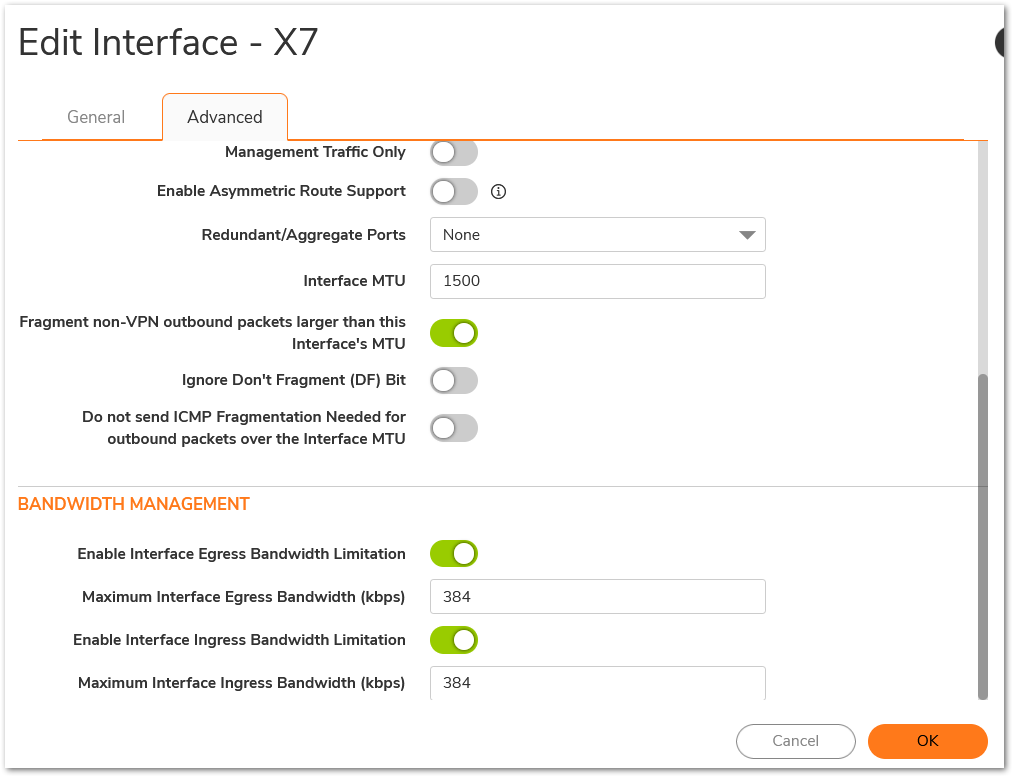Select the Advanced tab

click(225, 117)
